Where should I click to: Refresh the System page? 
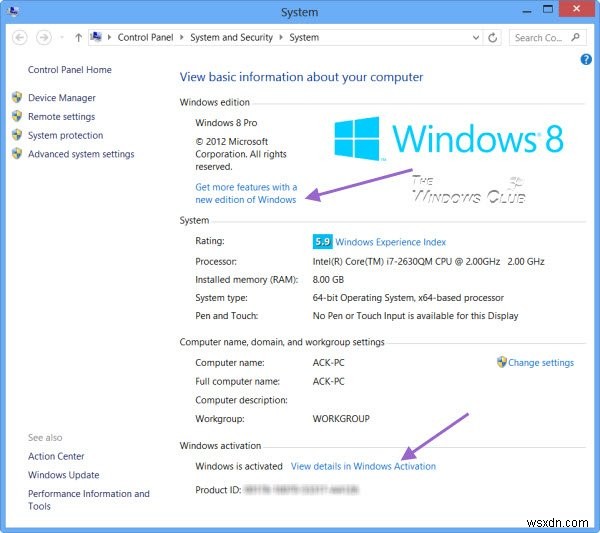tap(492, 37)
